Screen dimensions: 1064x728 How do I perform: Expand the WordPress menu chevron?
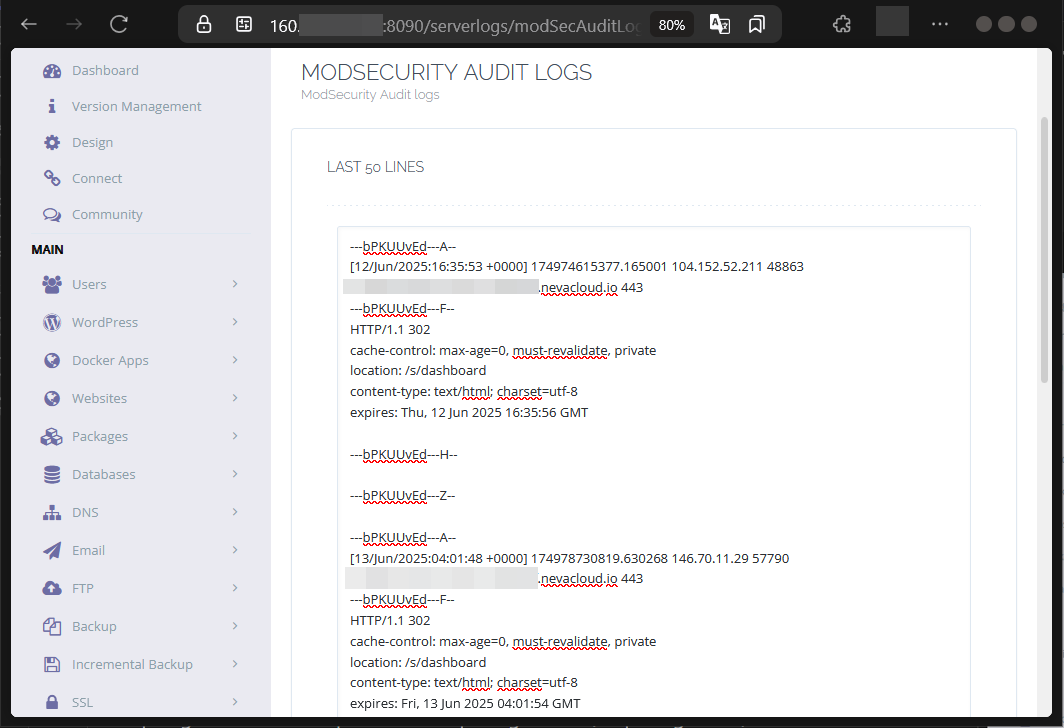click(x=235, y=322)
